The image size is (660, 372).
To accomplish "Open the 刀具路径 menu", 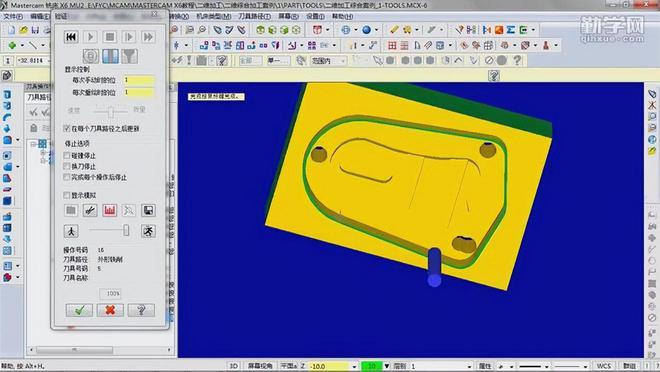I will pos(254,16).
